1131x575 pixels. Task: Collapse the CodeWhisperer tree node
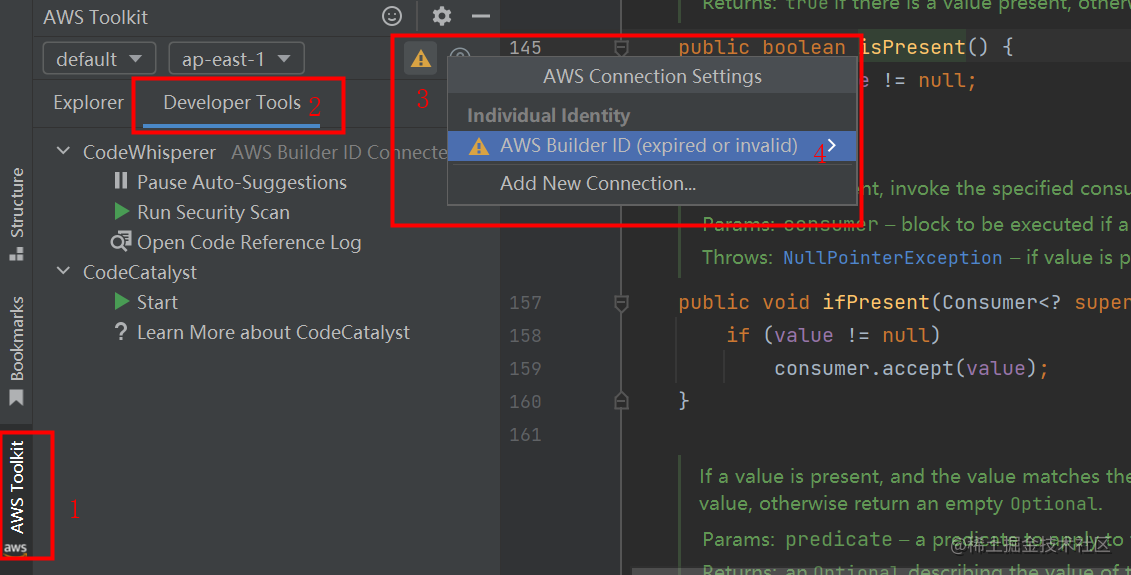(x=63, y=151)
